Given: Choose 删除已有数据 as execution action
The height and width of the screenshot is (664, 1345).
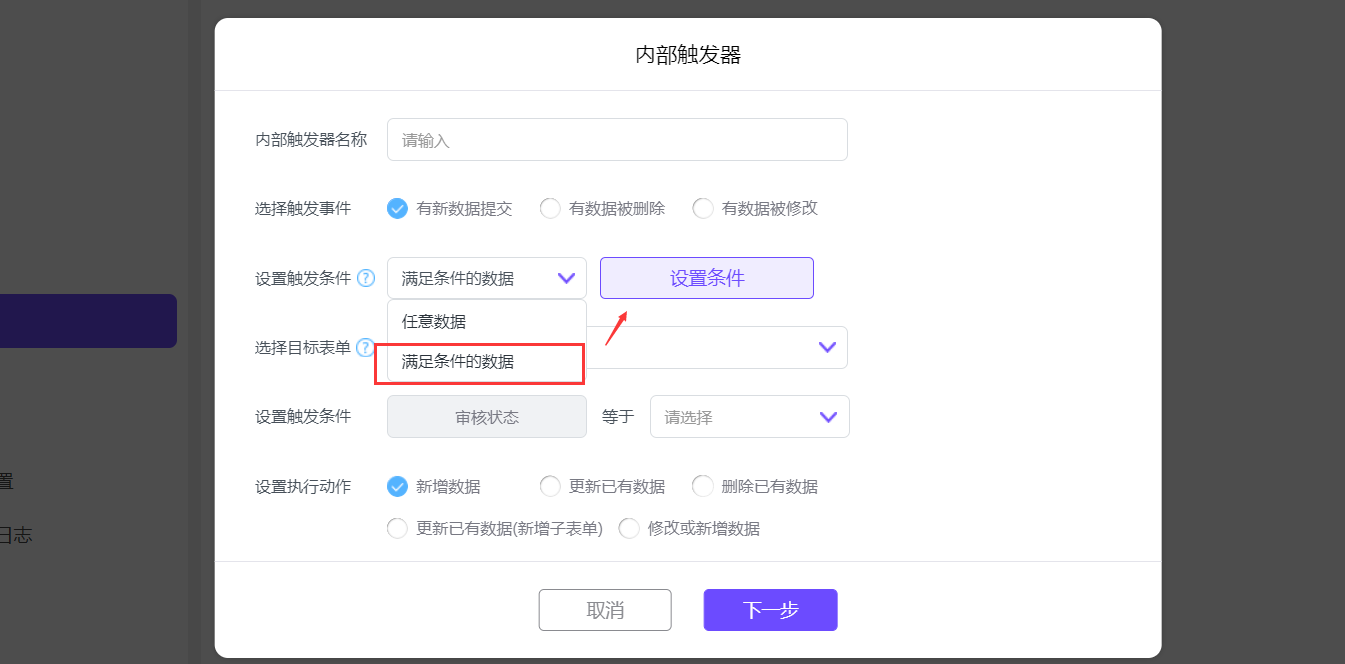Looking at the screenshot, I should pos(703,487).
